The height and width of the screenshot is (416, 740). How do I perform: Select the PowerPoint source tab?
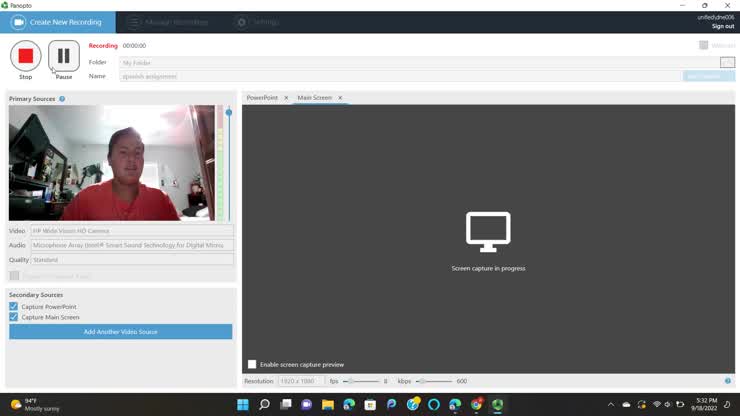point(262,98)
